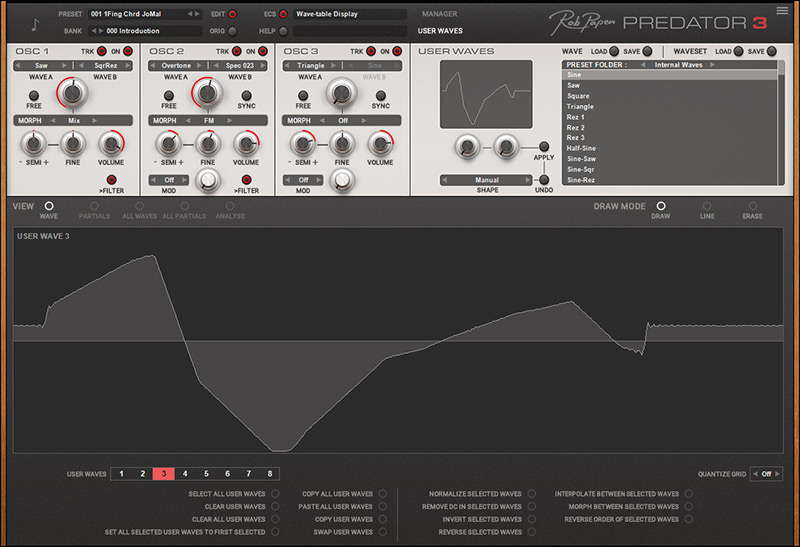Open the bank selector 000 Introduction
The height and width of the screenshot is (547, 800).
(x=145, y=31)
